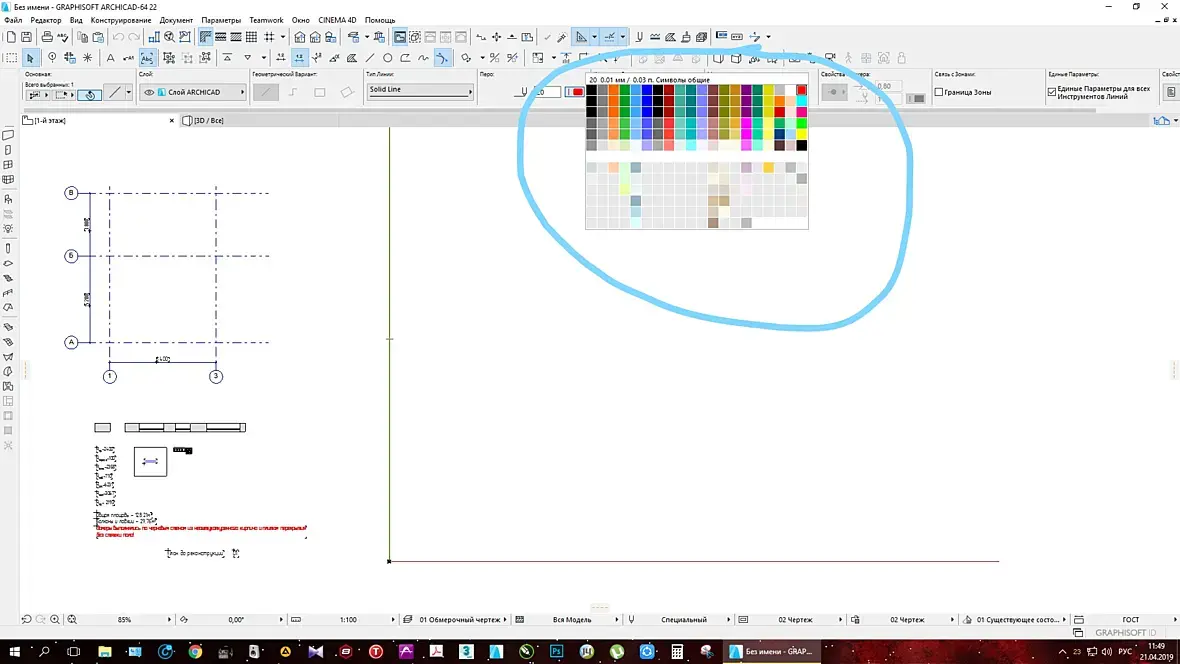The image size is (1180, 664).
Task: Click the zoom-in magnifier in status bar
Action: point(55,620)
